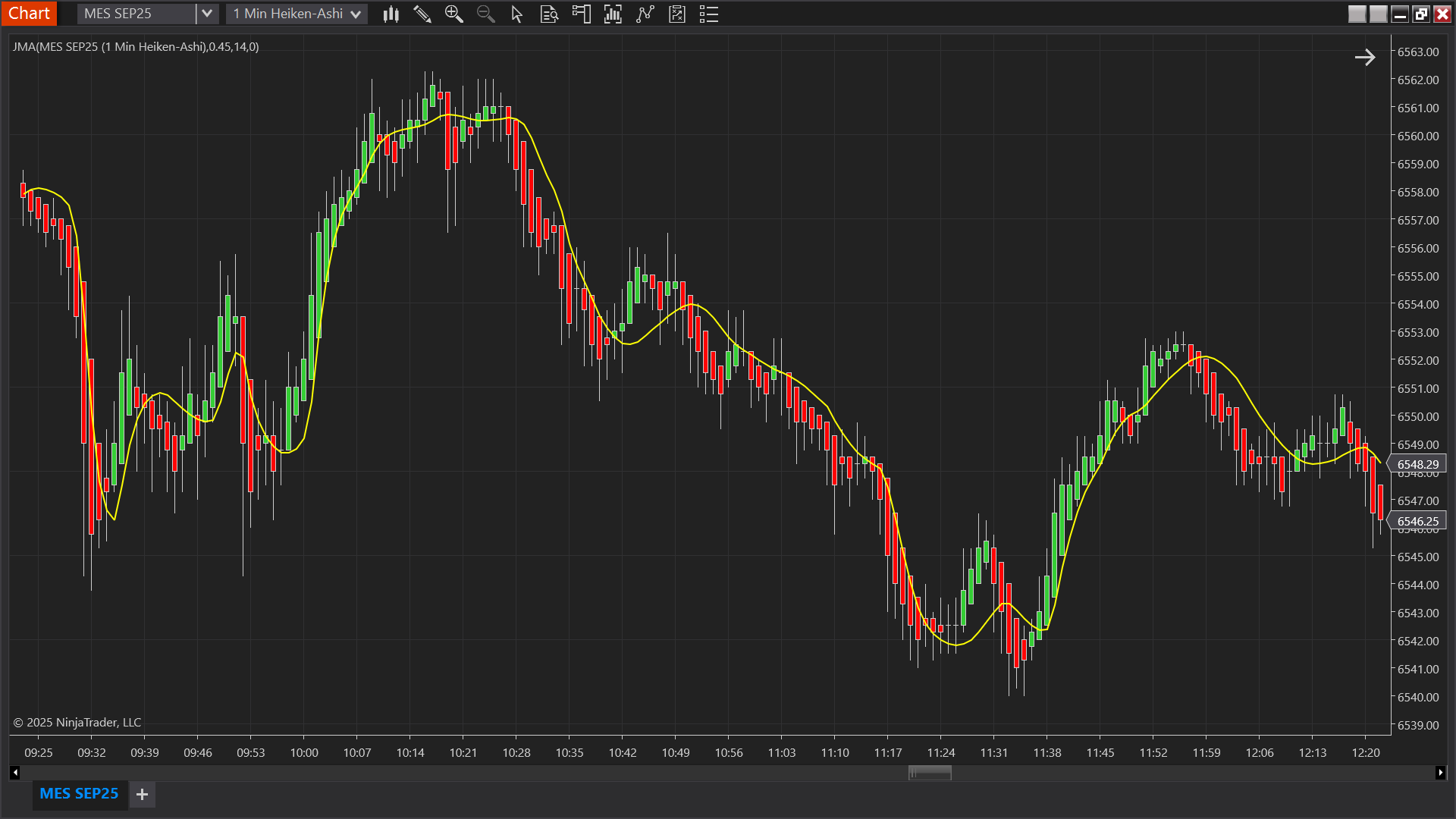The height and width of the screenshot is (819, 1456).
Task: Expand the 1 Min Heiken-Ashi interval selector
Action: click(355, 13)
